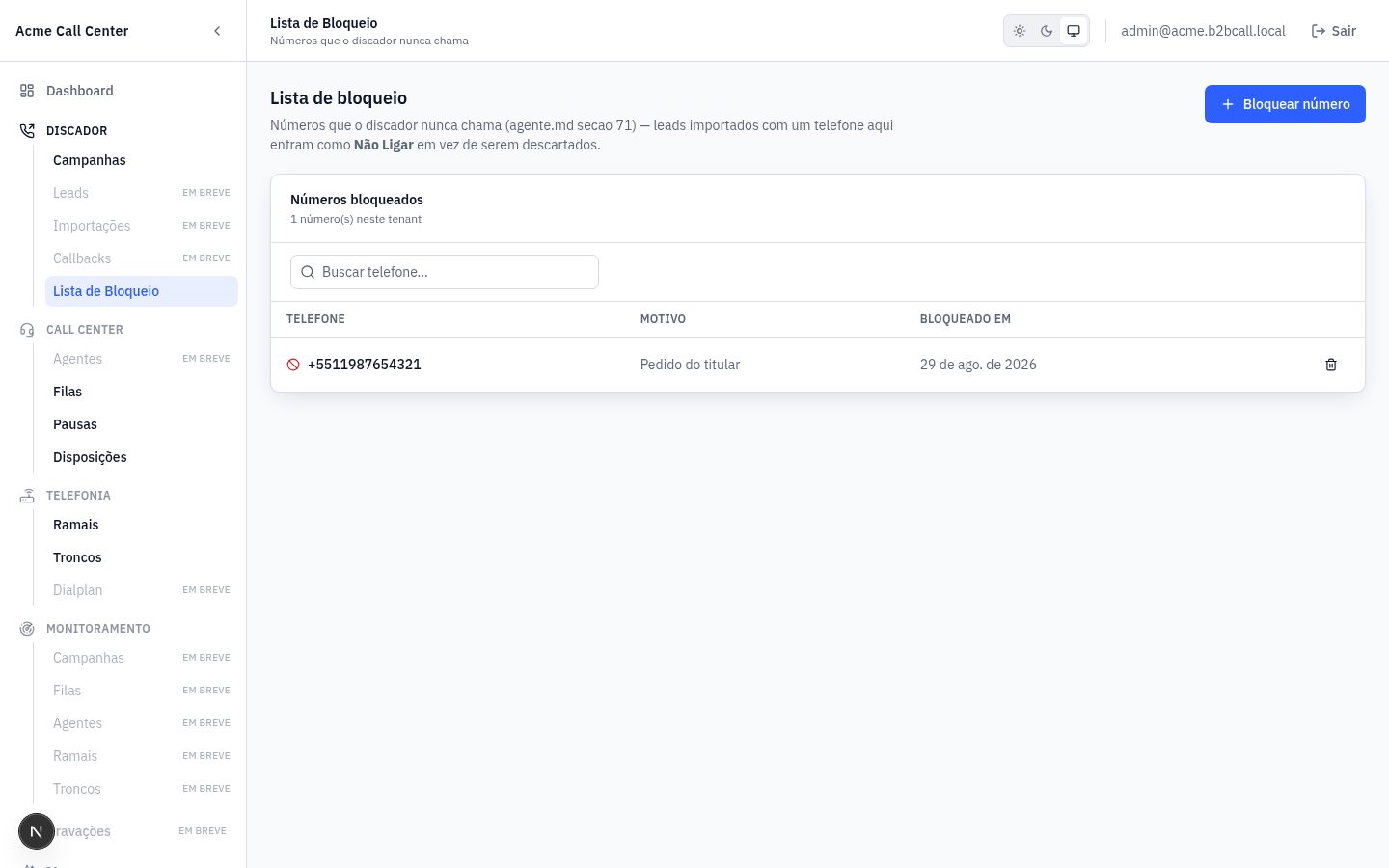
Task: Select system theme monitor icon
Action: pos(1074,31)
